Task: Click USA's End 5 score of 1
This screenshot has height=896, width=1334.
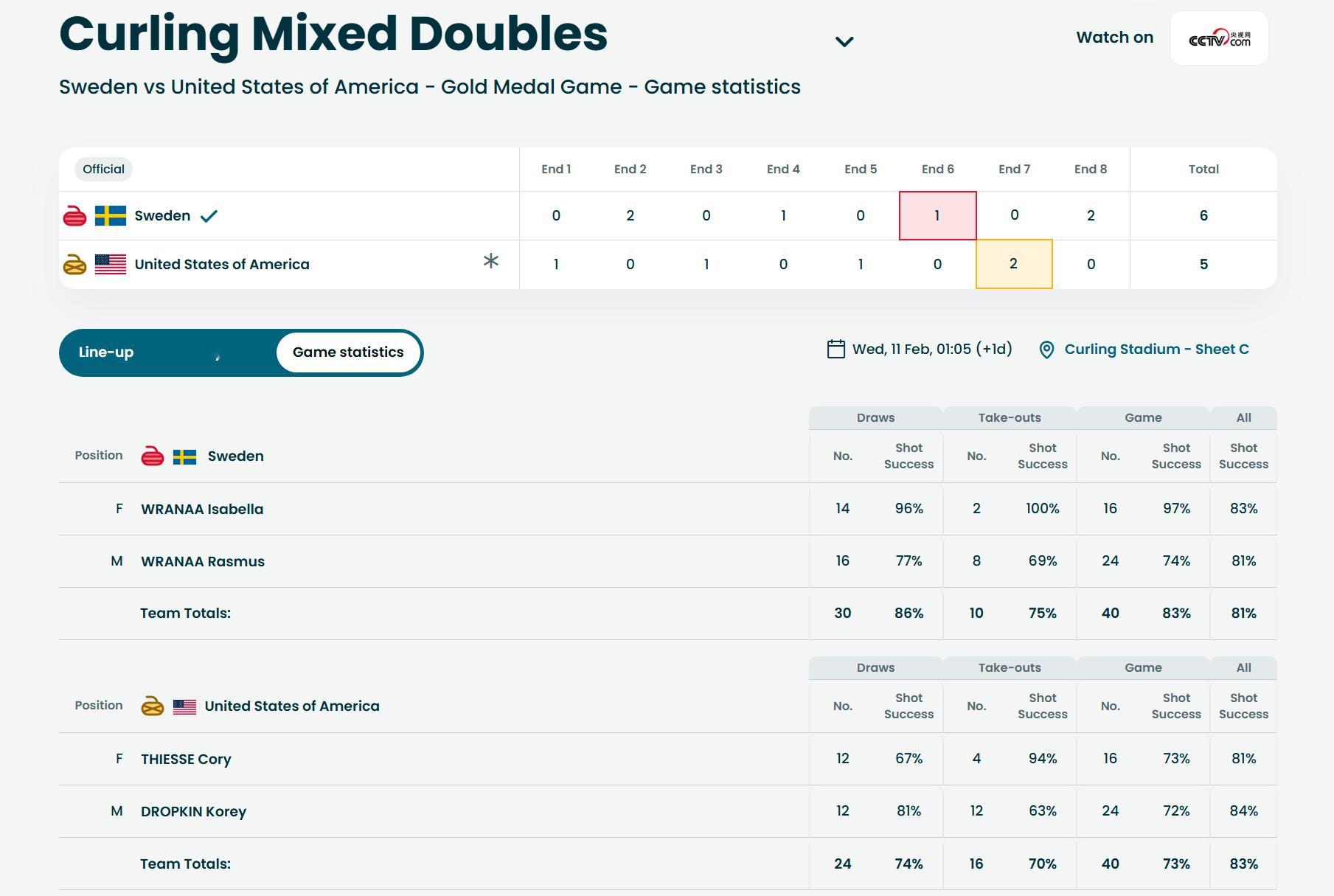Action: pyautogui.click(x=860, y=265)
